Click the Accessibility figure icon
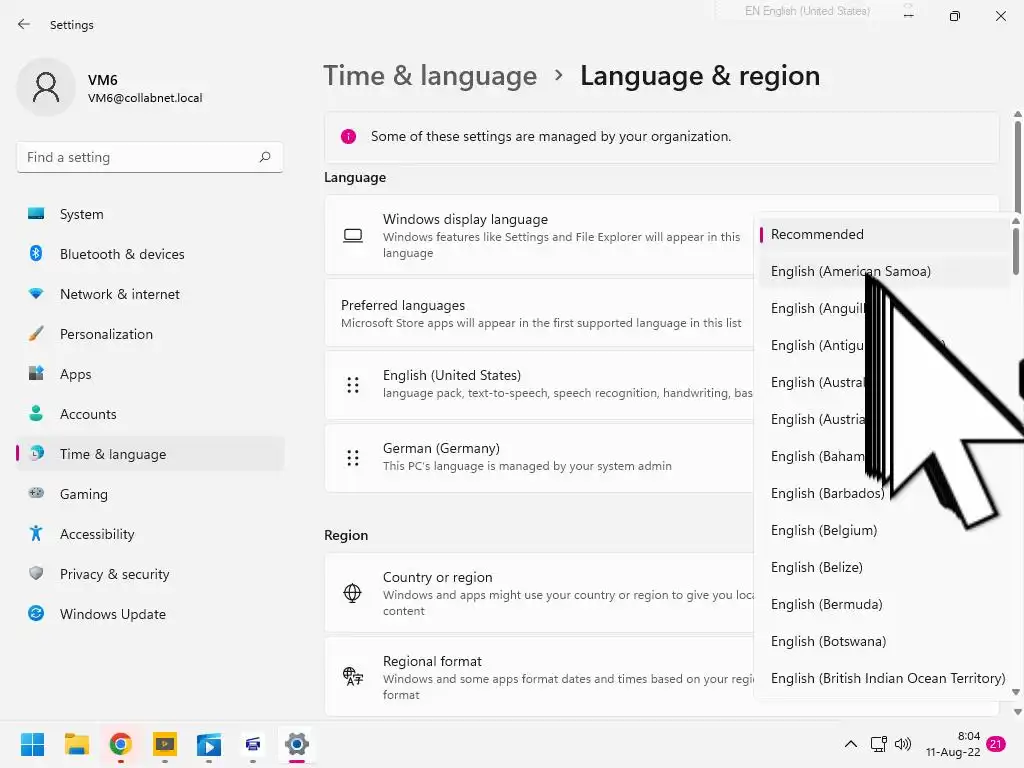 click(36, 534)
